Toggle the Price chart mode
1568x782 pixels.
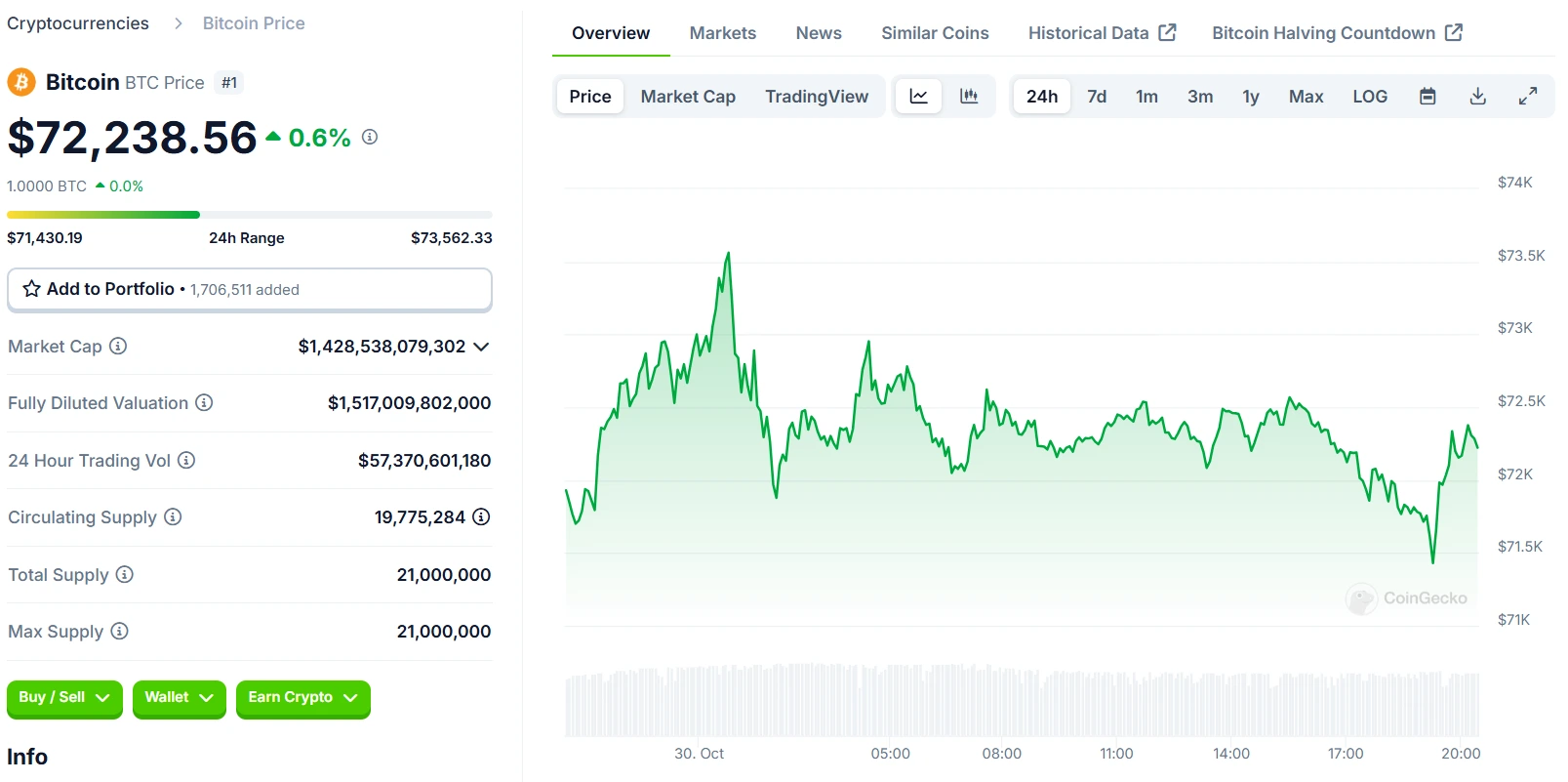(590, 96)
